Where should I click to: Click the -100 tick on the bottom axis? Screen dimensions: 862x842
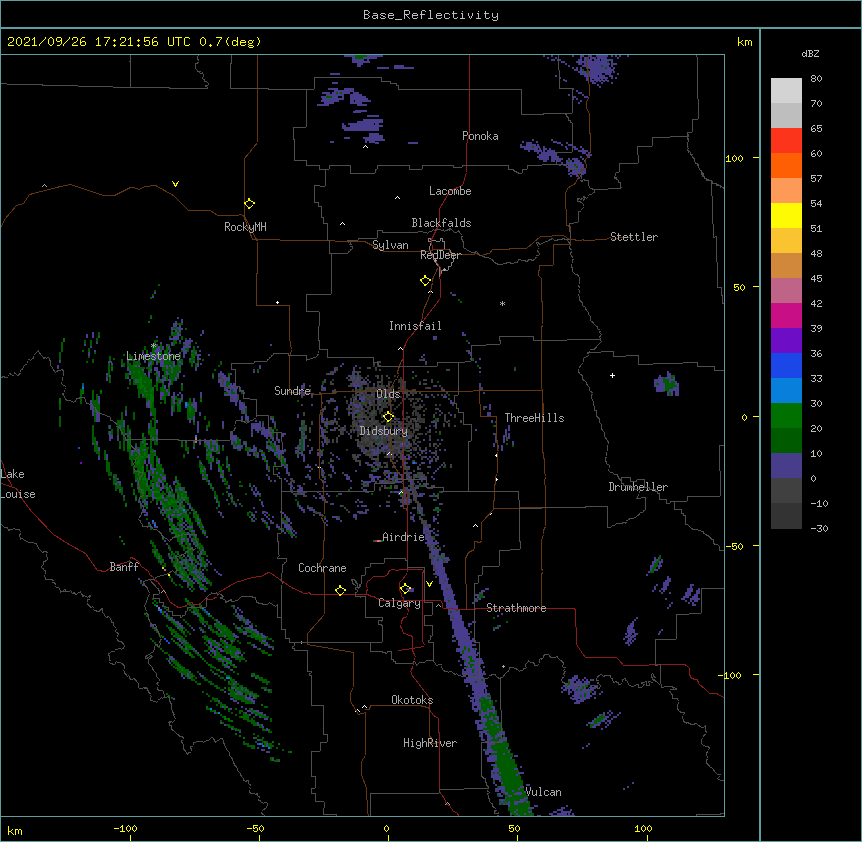tap(125, 828)
